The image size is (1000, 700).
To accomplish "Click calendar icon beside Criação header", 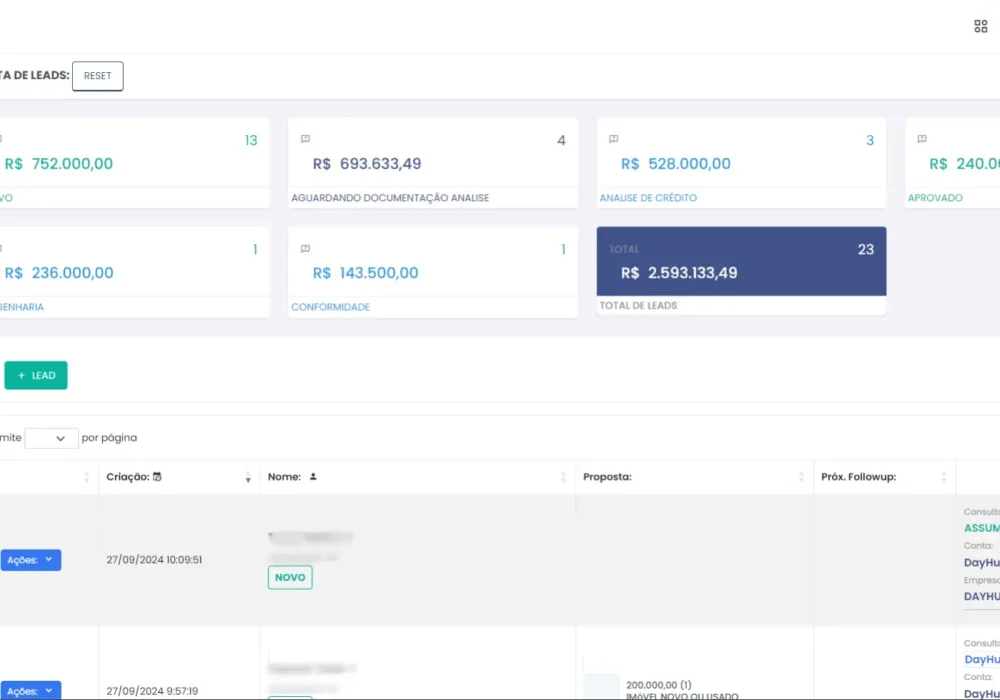I will click(x=157, y=477).
